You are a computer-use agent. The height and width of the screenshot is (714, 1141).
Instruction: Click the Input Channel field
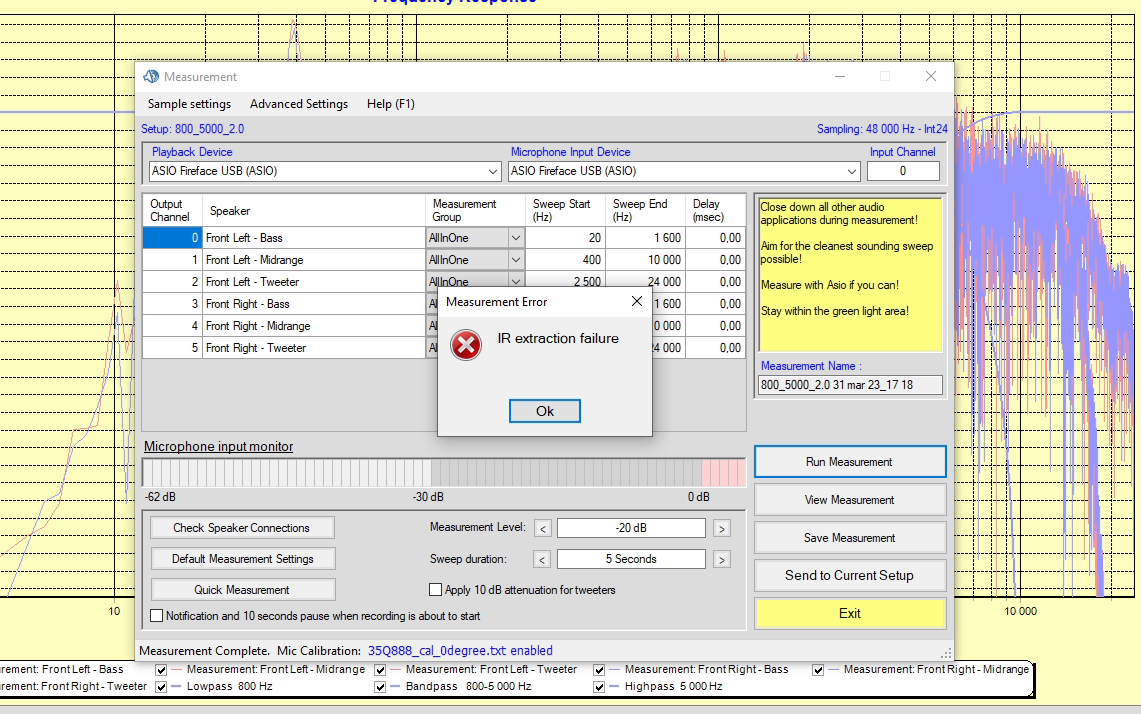(x=903, y=171)
